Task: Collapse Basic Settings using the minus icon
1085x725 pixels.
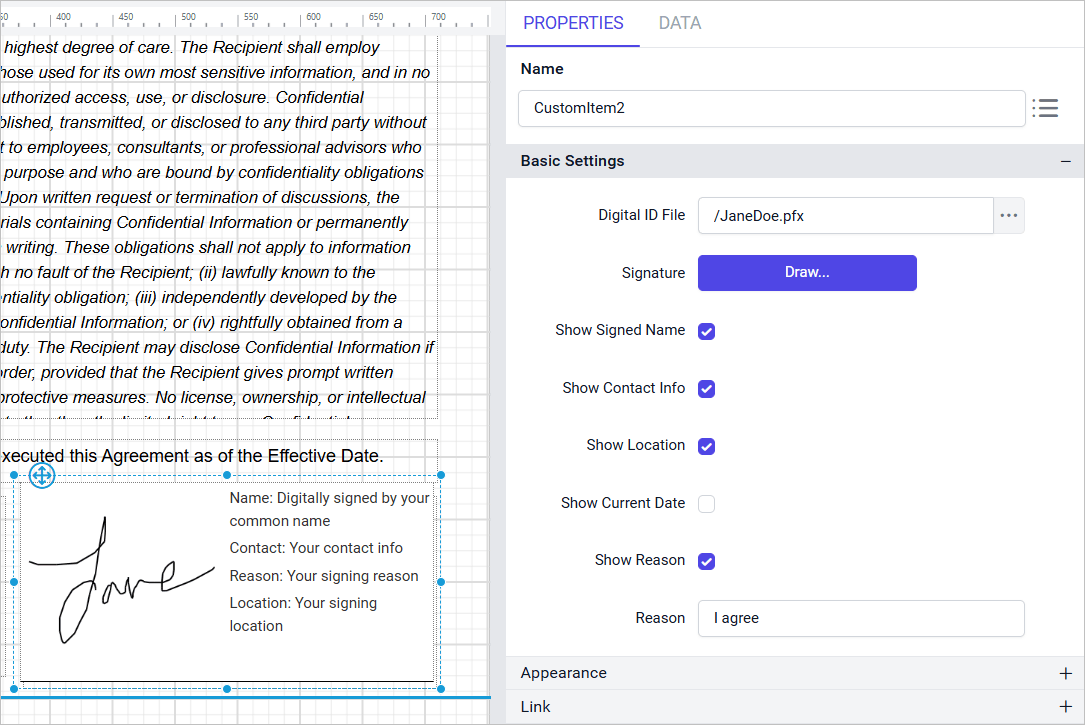Action: click(1065, 161)
